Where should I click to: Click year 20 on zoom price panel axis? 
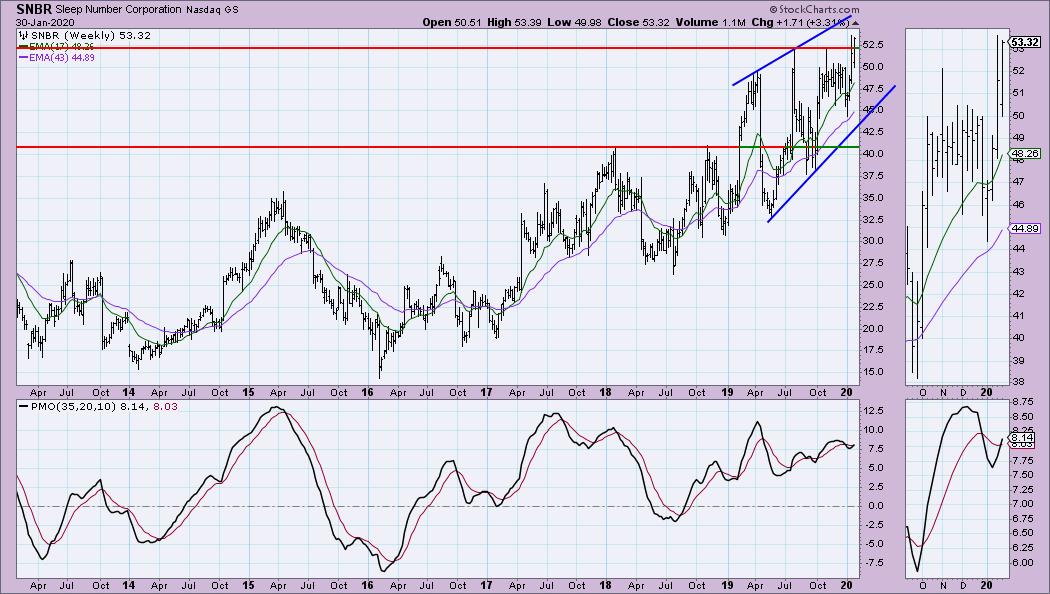[x=986, y=392]
